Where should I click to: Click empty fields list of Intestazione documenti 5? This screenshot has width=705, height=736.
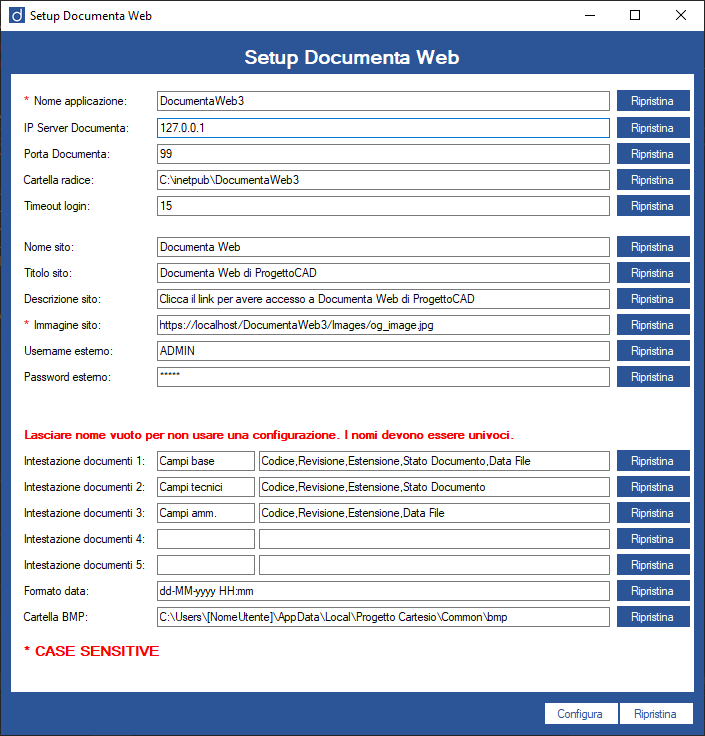coord(434,565)
